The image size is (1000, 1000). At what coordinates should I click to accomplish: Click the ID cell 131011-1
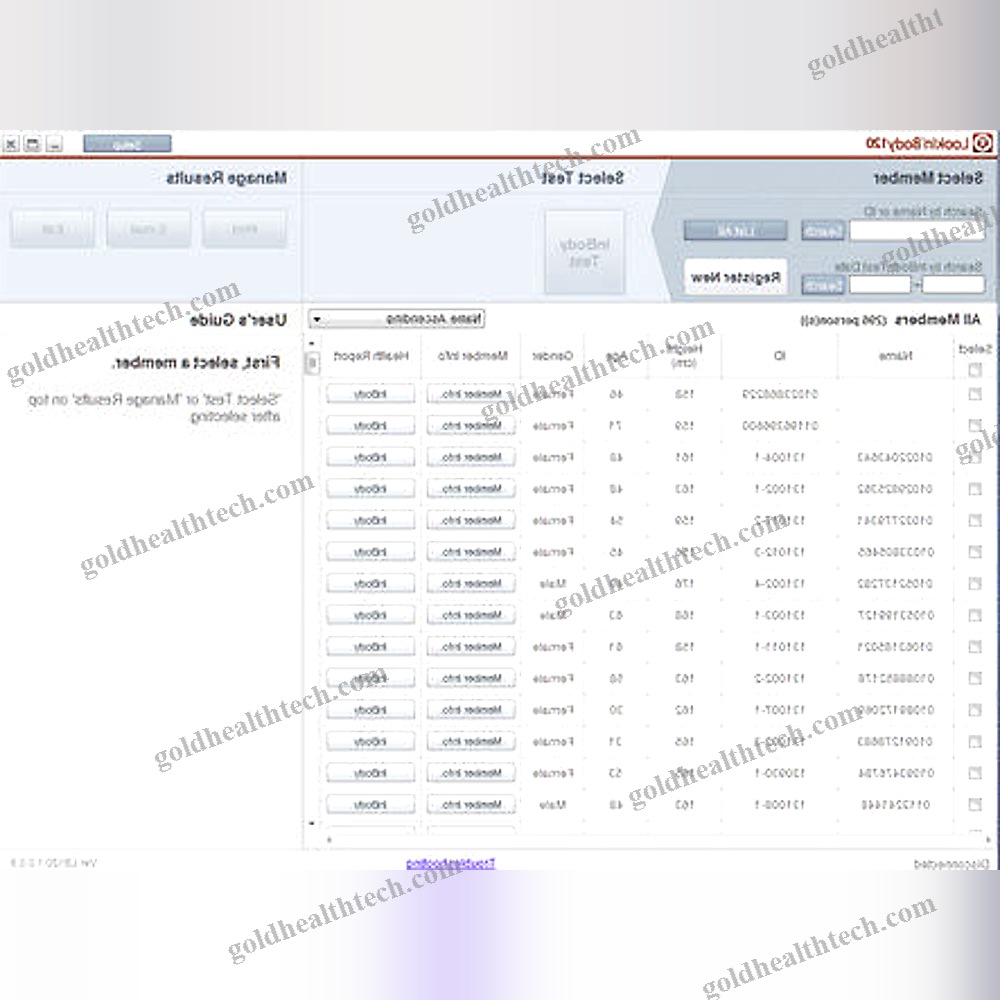pos(780,647)
